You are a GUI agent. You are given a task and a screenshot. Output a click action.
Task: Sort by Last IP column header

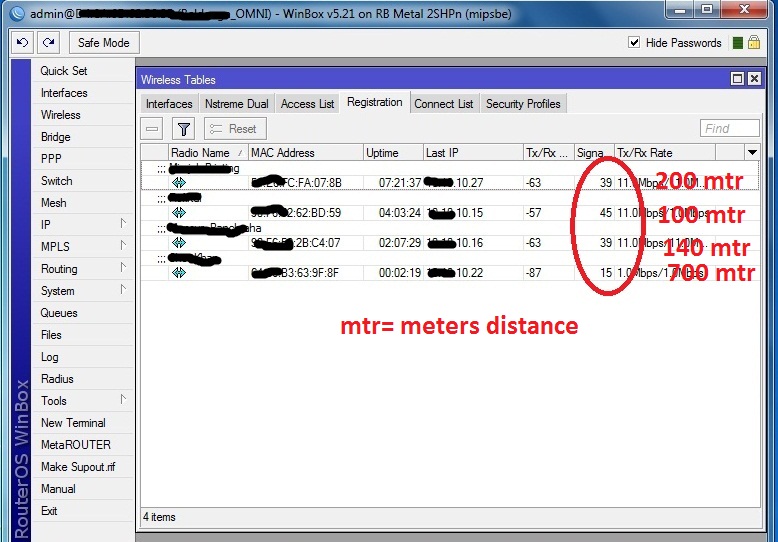point(473,153)
